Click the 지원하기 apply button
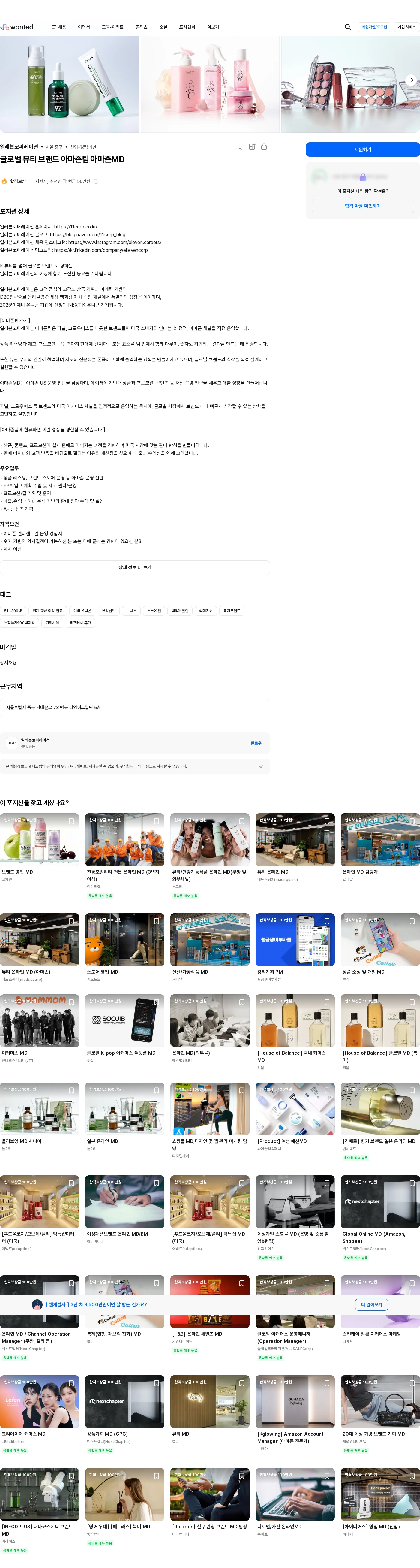This screenshot has width=420, height=1568. (x=363, y=150)
